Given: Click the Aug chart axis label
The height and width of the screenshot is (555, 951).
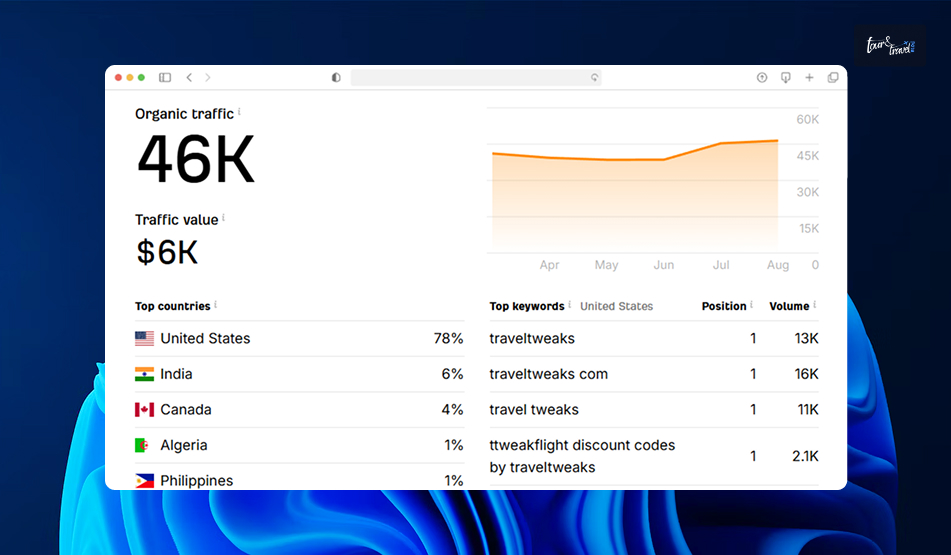Looking at the screenshot, I should coord(778,265).
